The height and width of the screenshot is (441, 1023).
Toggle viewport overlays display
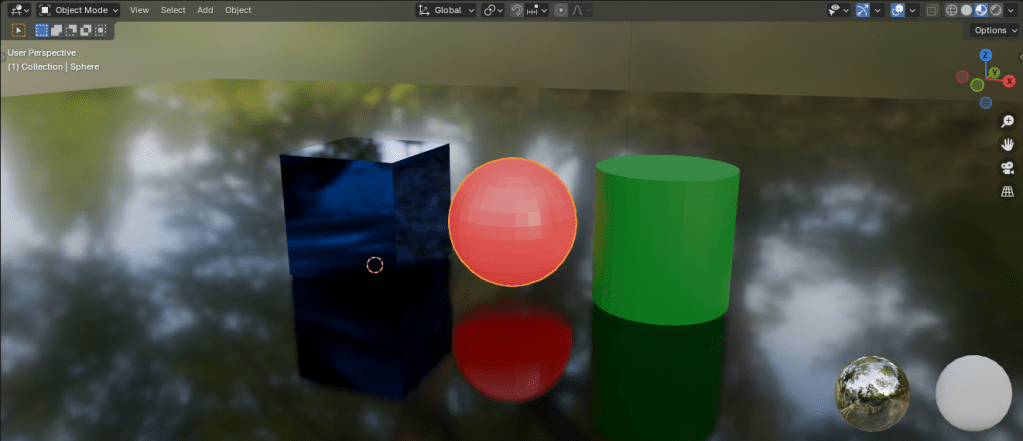pyautogui.click(x=898, y=10)
